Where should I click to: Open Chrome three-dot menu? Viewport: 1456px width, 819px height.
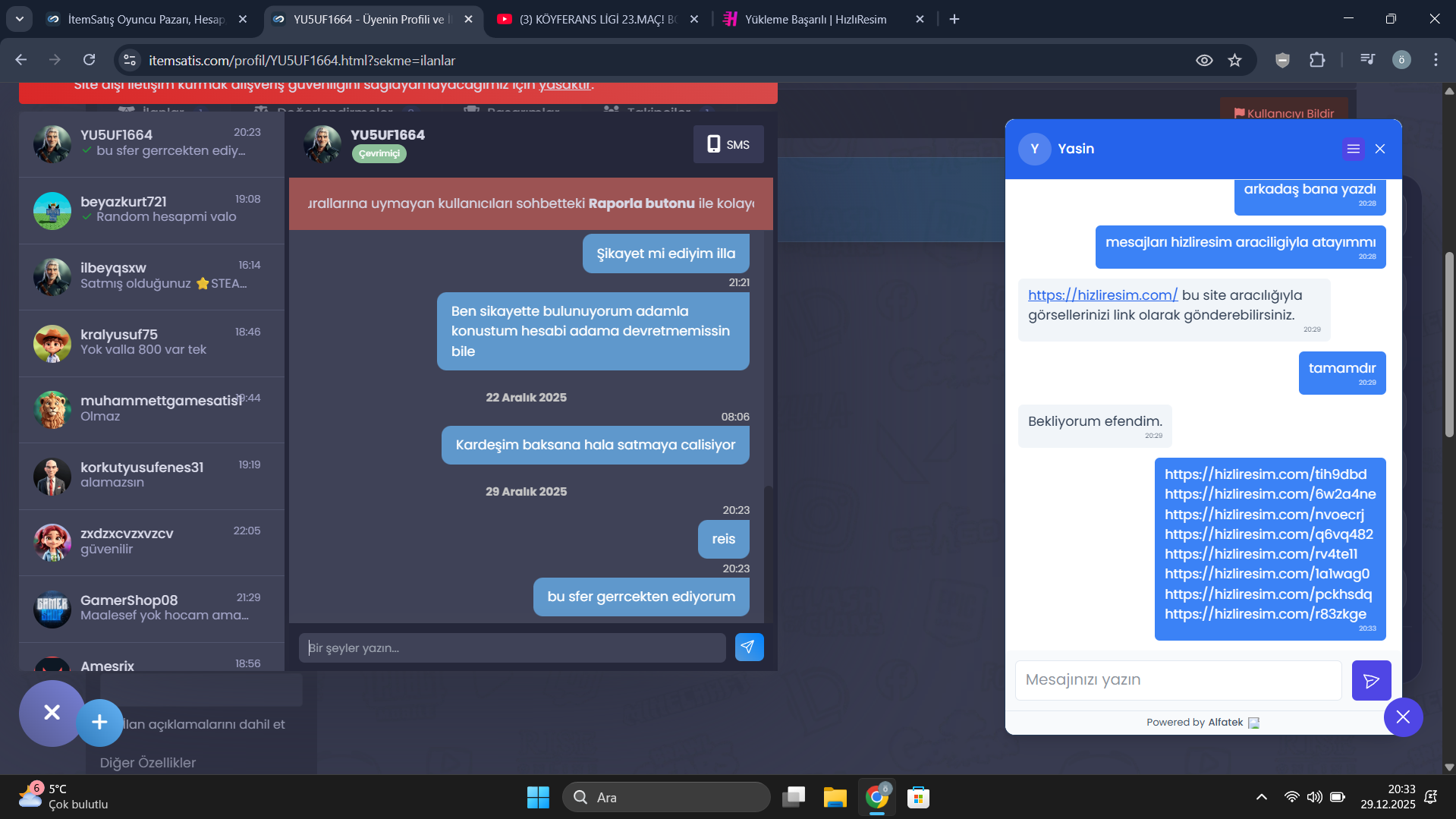[x=1436, y=60]
